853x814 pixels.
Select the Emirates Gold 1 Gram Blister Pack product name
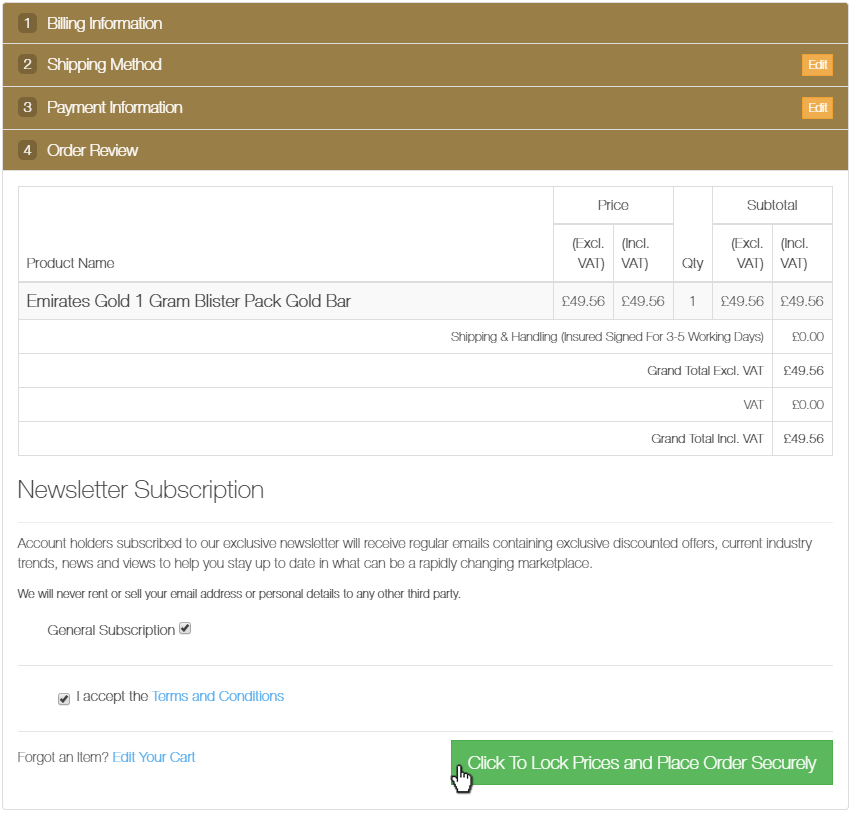point(188,301)
